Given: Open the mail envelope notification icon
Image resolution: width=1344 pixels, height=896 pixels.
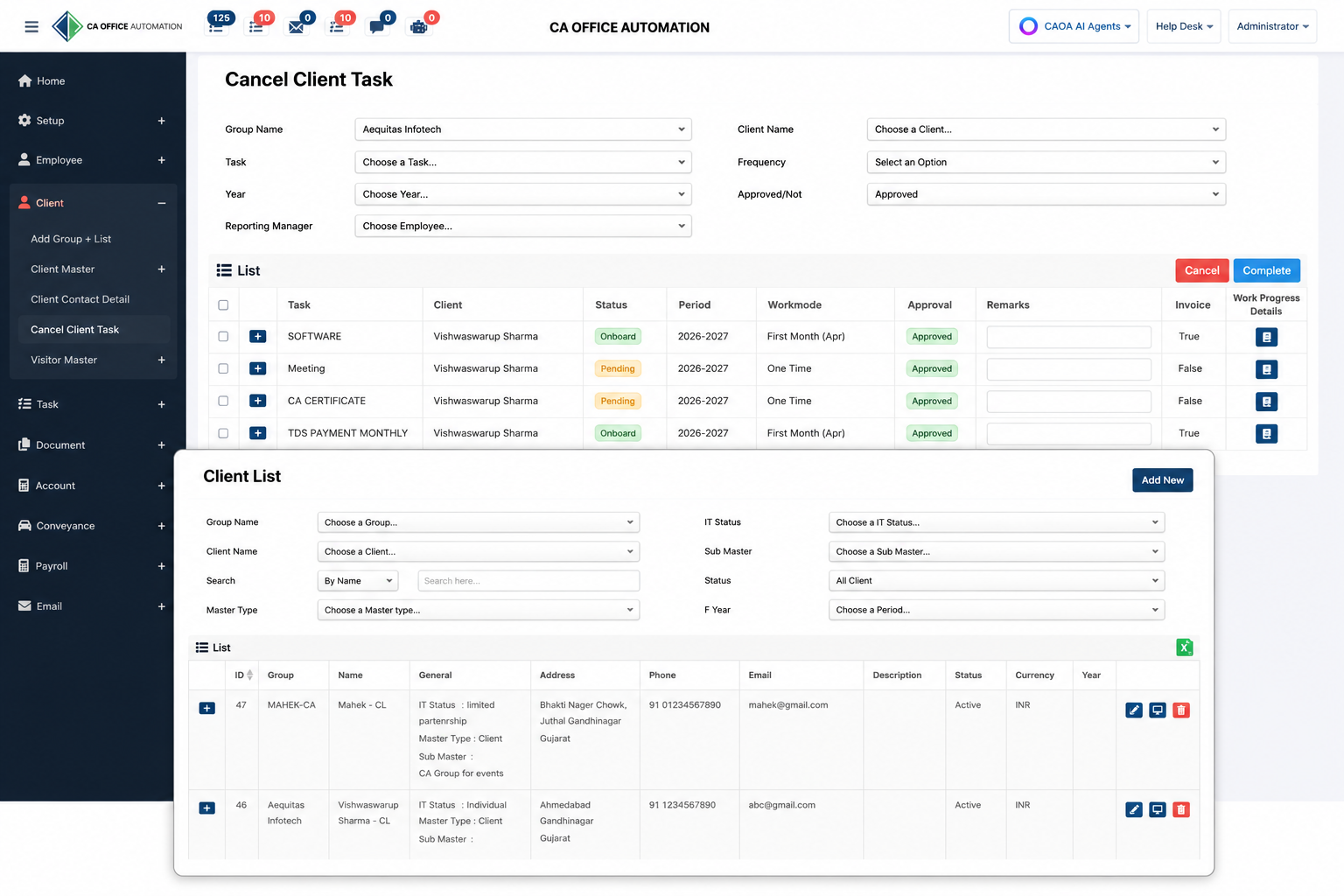Looking at the screenshot, I should (297, 27).
